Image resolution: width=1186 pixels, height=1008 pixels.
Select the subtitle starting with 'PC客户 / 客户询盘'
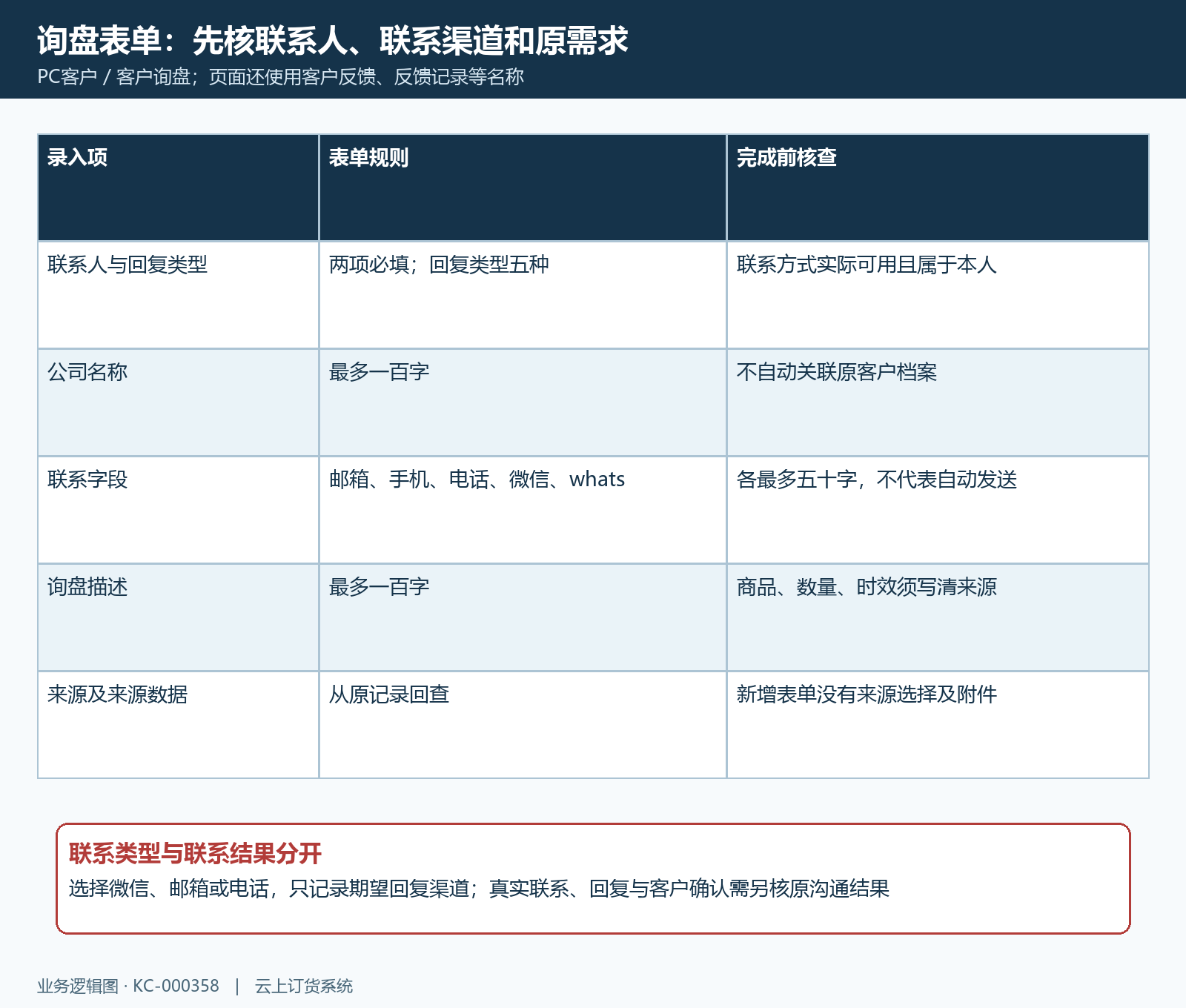coord(281,77)
